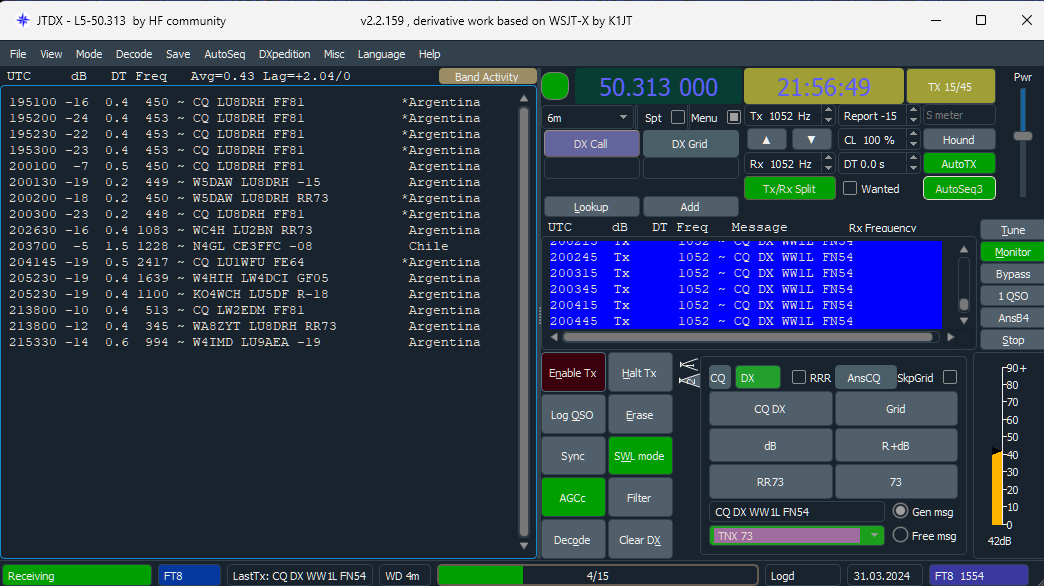
Task: Click the CQ DX WW1L FN54 message field
Action: 796,511
